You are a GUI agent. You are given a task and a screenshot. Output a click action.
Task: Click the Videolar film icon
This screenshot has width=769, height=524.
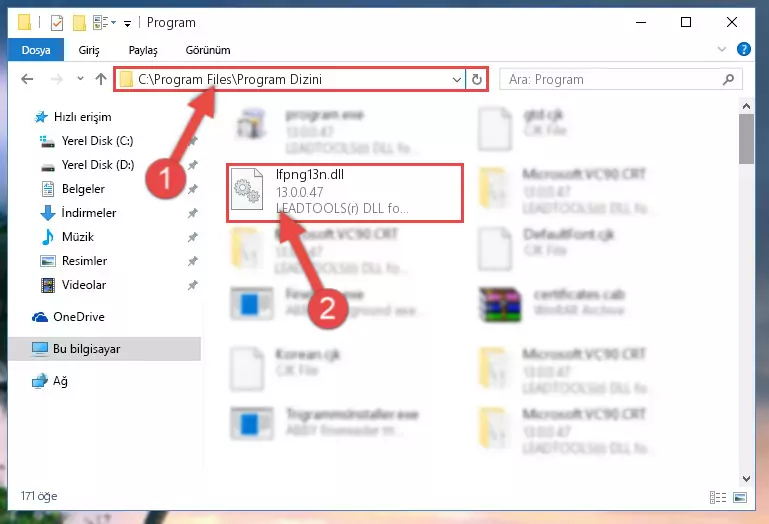(x=48, y=285)
